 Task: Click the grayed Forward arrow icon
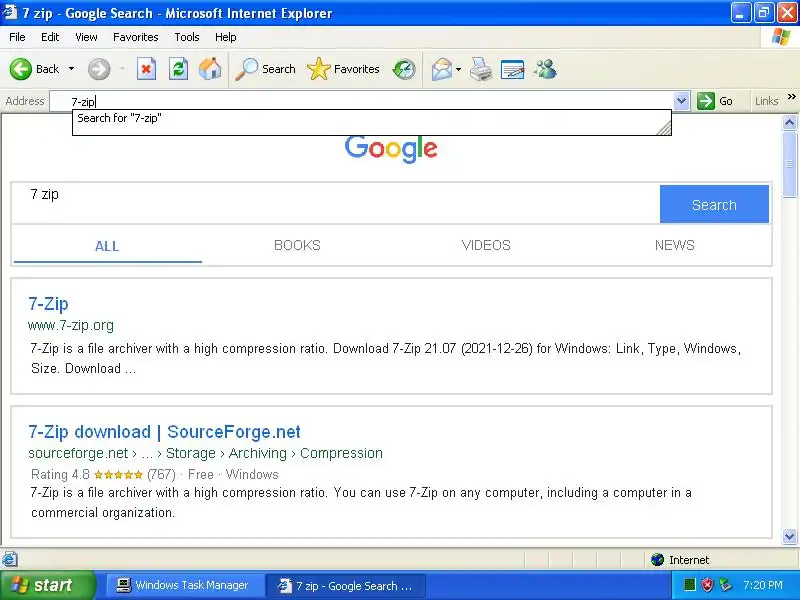pyautogui.click(x=98, y=69)
